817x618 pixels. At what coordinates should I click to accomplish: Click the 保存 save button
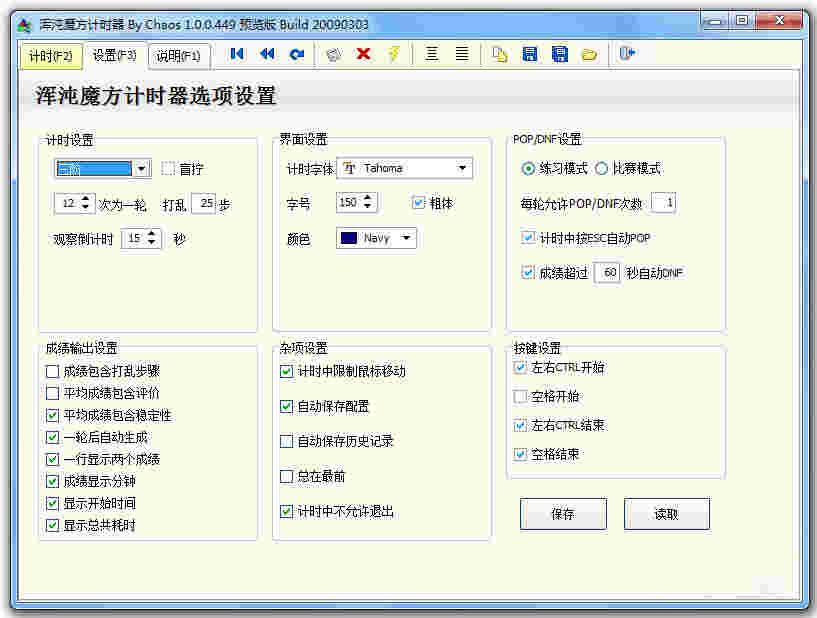point(563,514)
